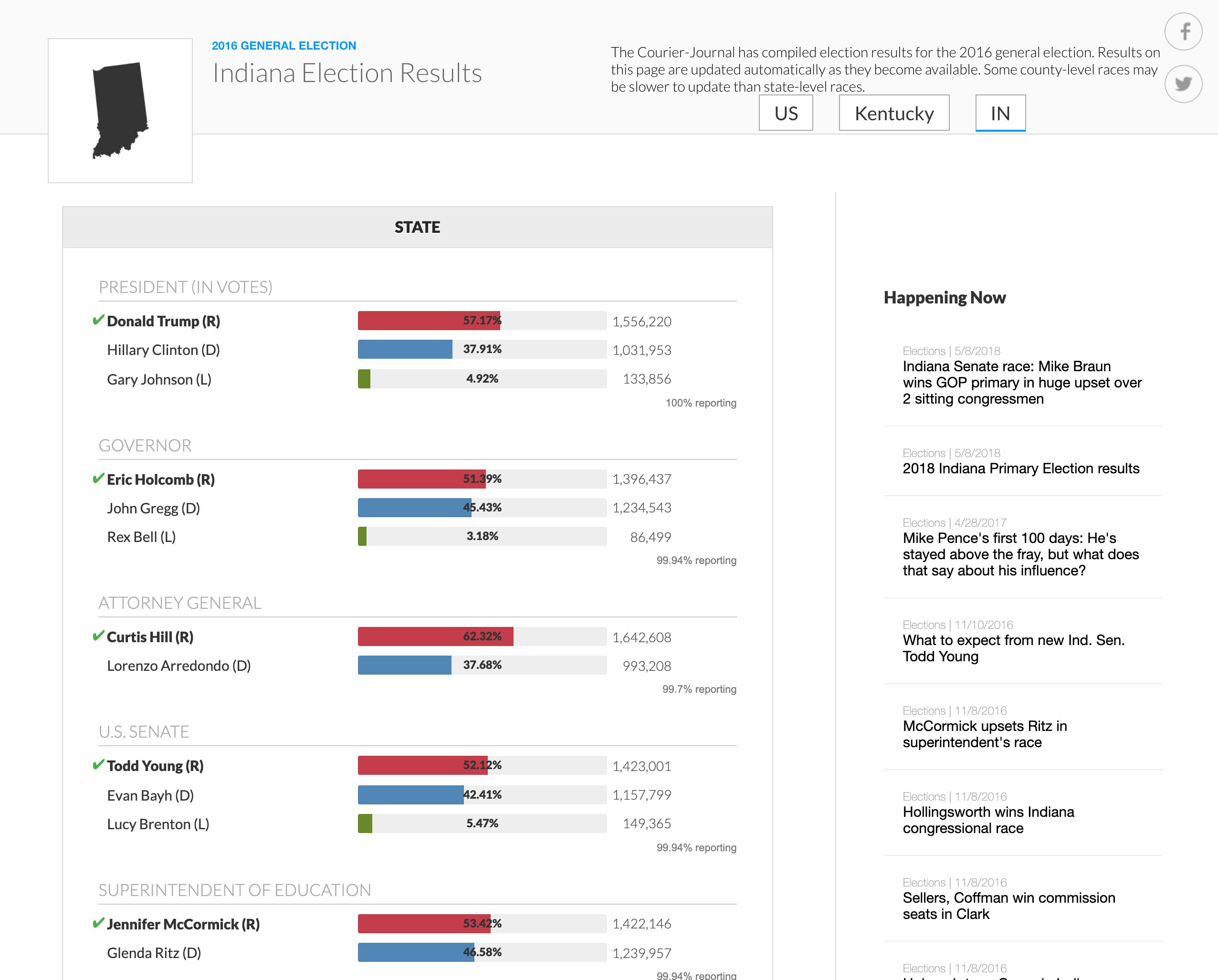Open Mike Braun wins GOP primary article
This screenshot has height=980, width=1218.
tap(1022, 382)
